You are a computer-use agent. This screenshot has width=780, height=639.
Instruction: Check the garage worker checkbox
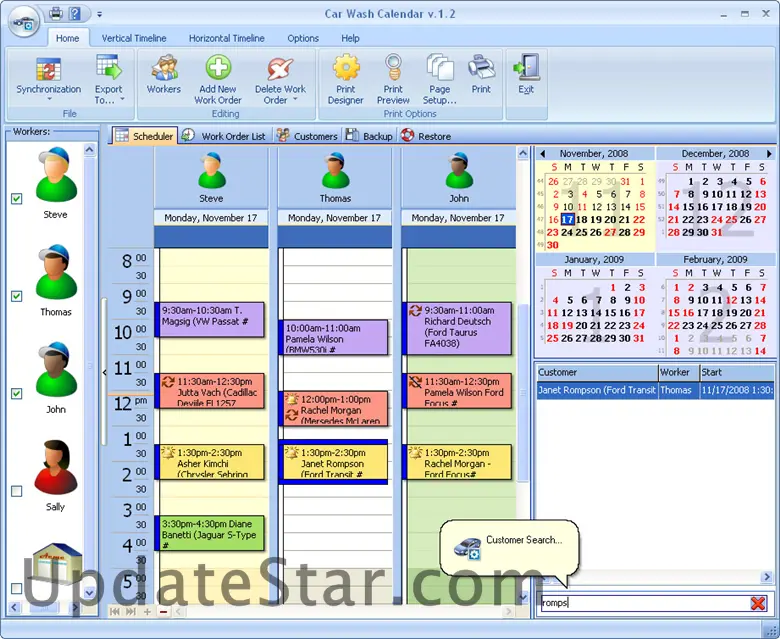[16, 589]
